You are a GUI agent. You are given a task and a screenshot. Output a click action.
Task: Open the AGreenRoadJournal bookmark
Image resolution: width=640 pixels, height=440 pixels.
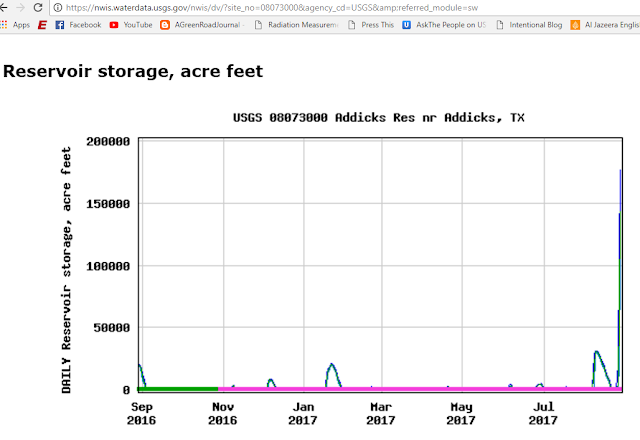(202, 25)
